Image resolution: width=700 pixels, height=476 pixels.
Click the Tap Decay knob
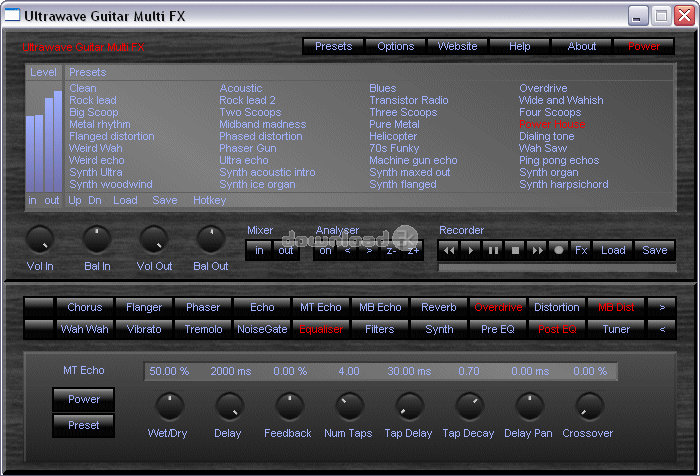(x=469, y=407)
